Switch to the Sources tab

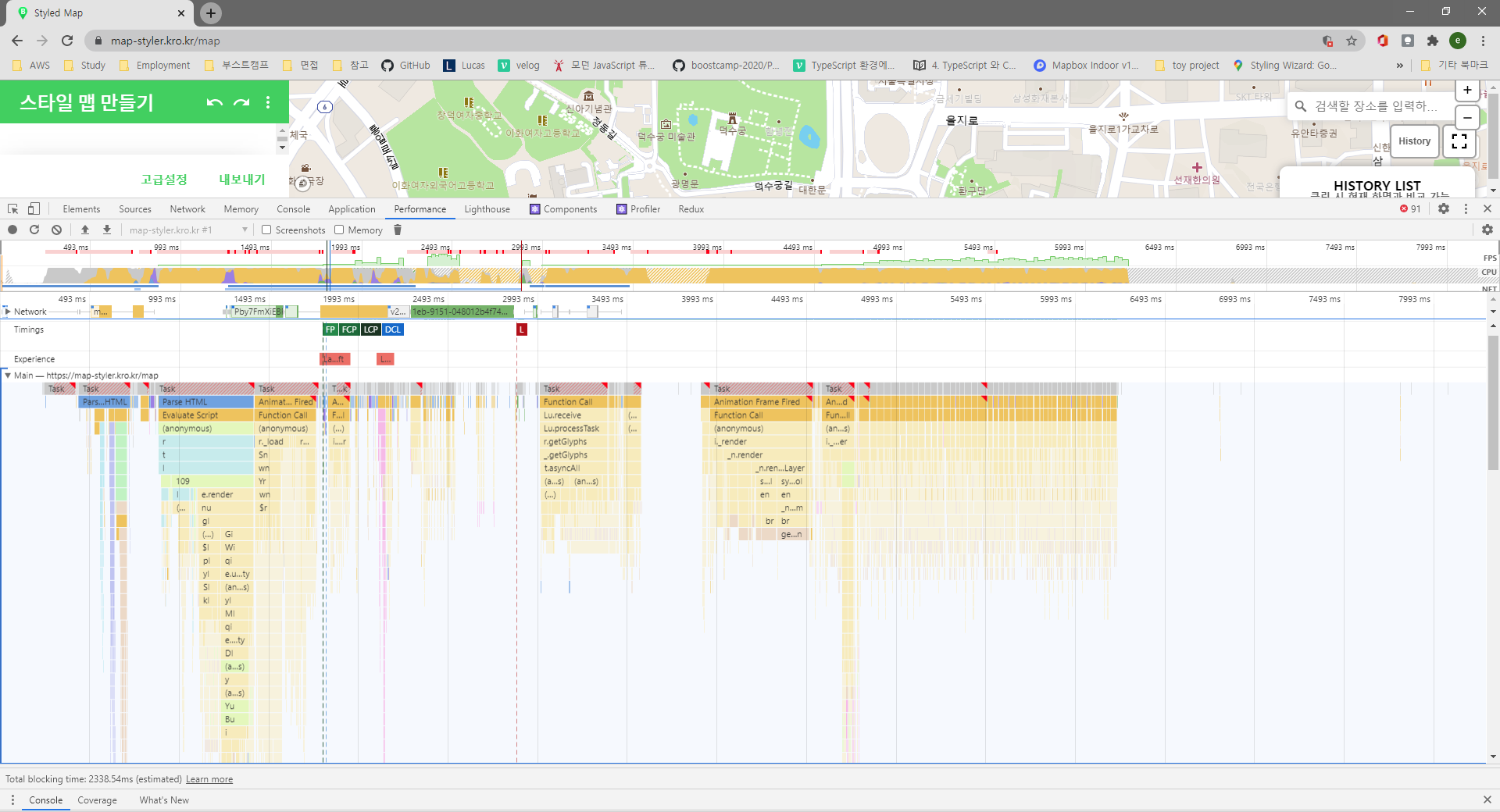click(135, 209)
